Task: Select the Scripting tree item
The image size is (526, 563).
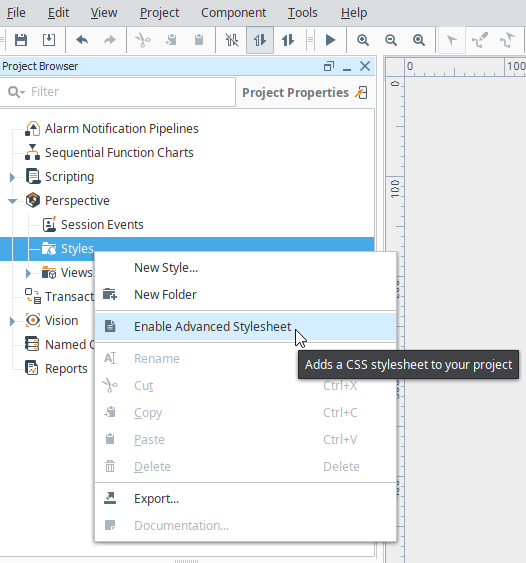Action: coord(70,177)
